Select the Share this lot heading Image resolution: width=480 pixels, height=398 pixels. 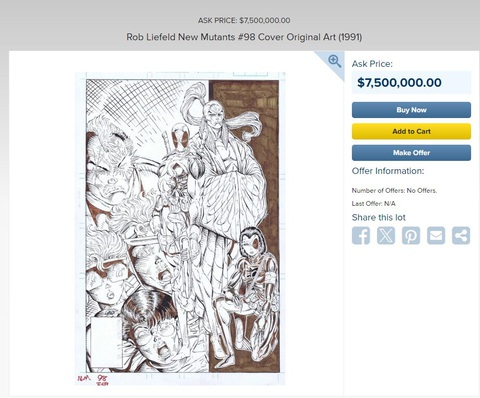tap(379, 218)
